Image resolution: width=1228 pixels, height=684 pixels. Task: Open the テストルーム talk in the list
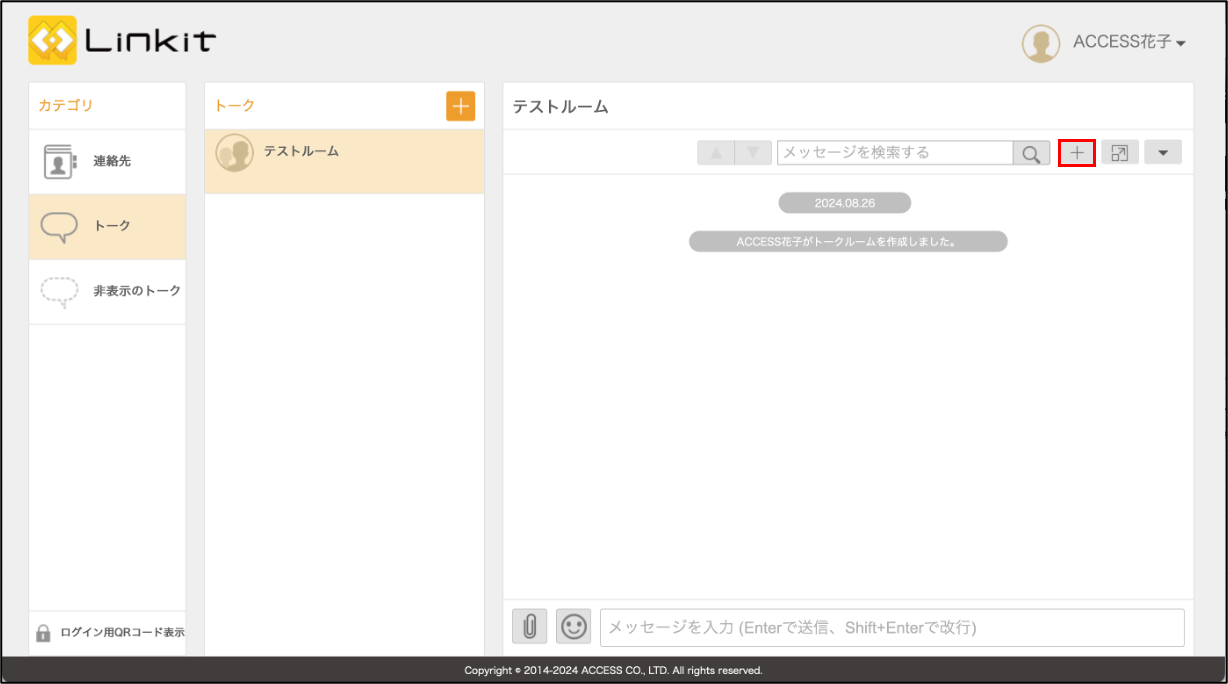tap(344, 161)
